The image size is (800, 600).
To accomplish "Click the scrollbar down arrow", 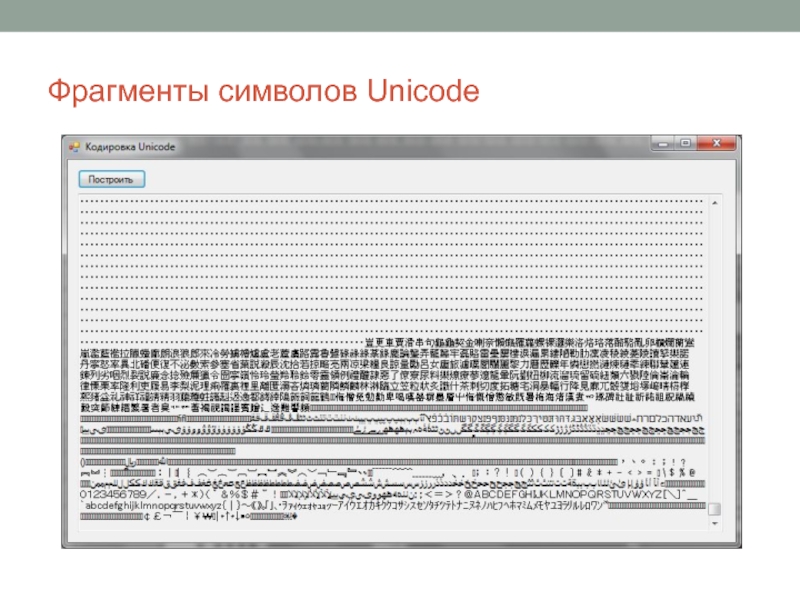I will point(715,523).
